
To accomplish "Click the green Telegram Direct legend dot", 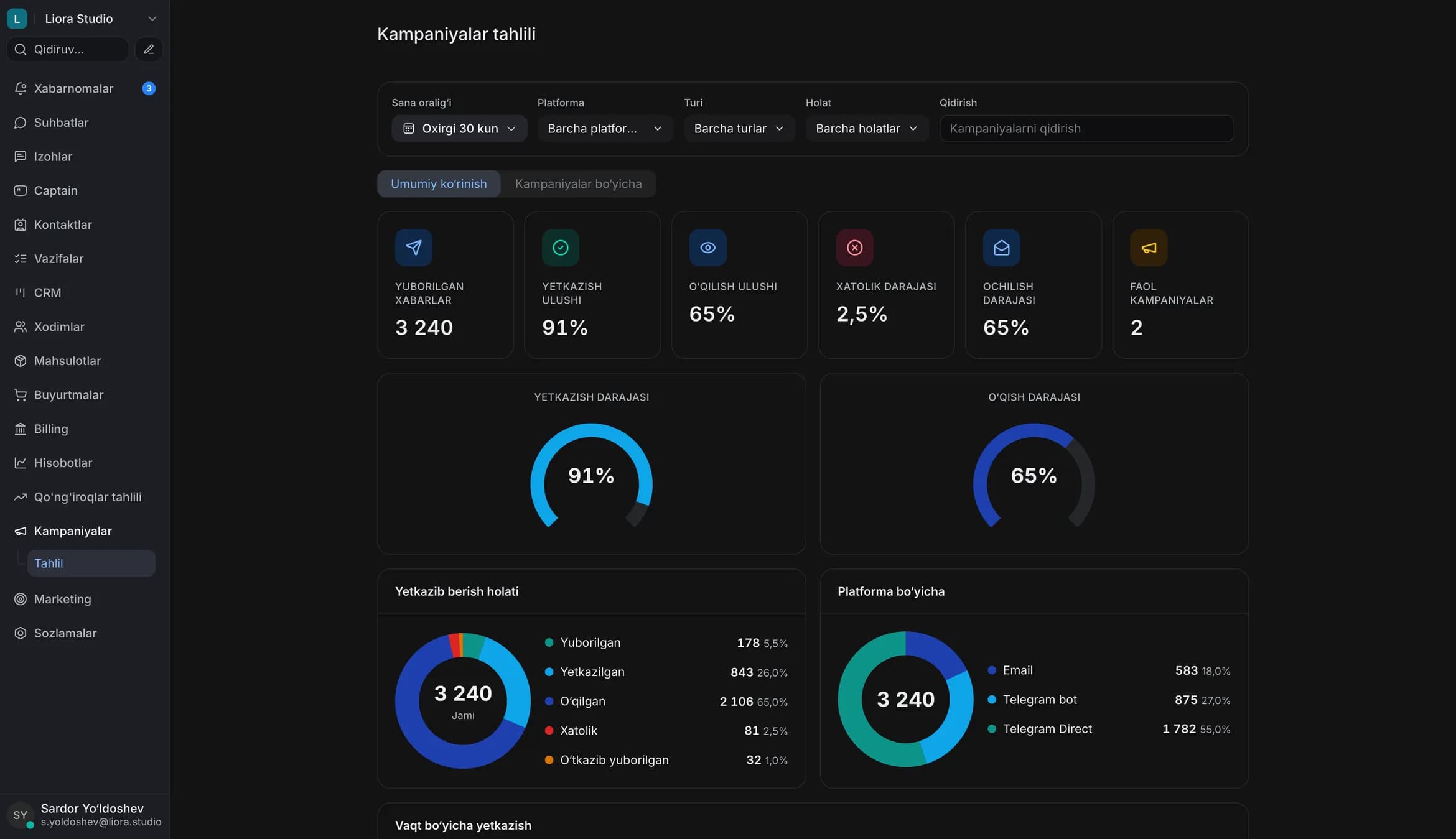I will coord(992,729).
